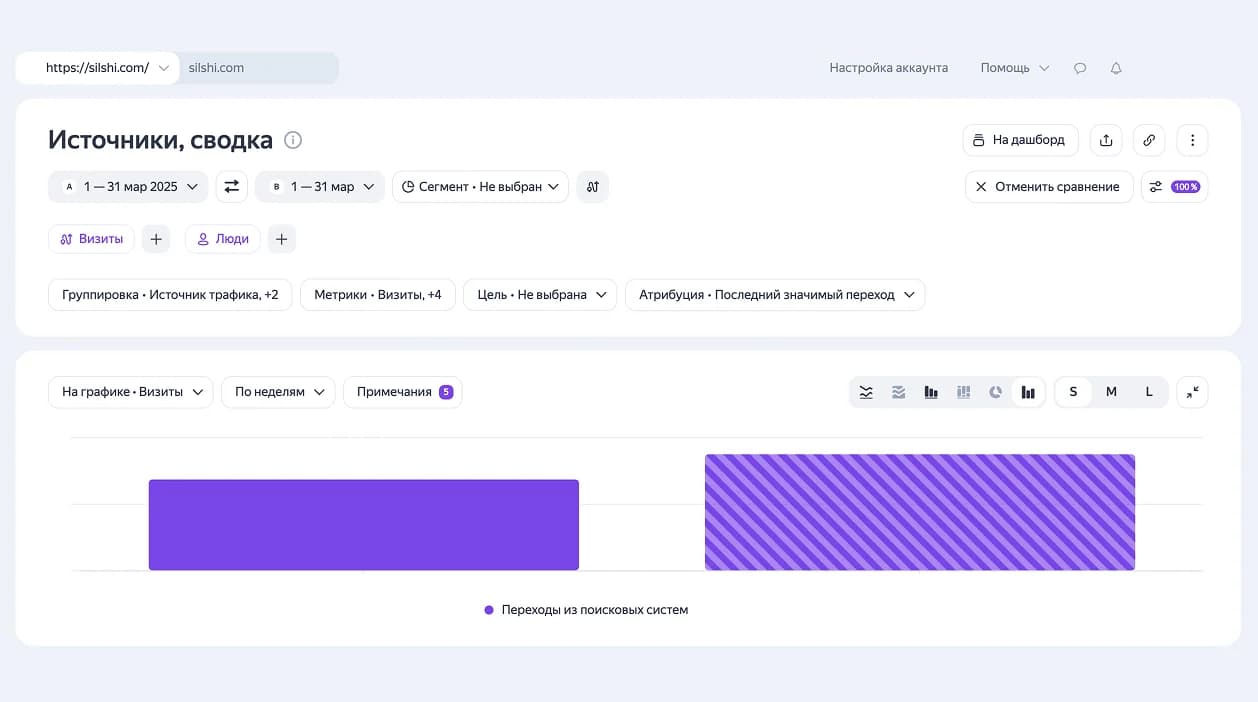Click the export upload icon
Screen dimensions: 1258x702
pos(1106,140)
